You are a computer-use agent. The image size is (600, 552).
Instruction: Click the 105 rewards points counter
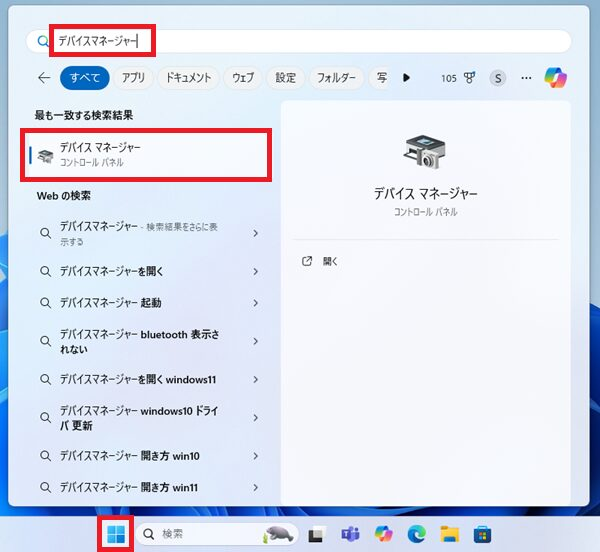point(449,78)
